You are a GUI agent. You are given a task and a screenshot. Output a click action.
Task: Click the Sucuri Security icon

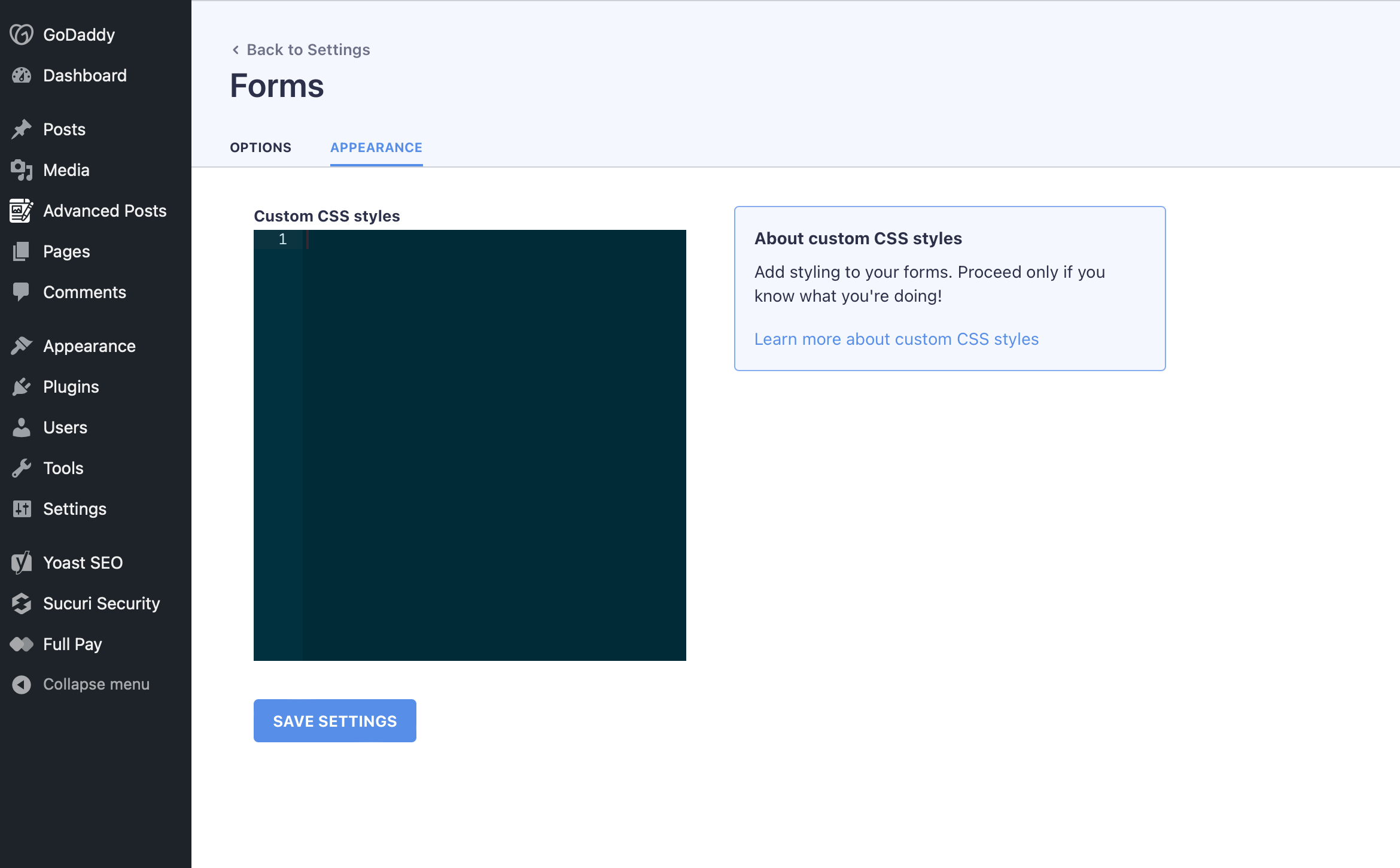22,603
